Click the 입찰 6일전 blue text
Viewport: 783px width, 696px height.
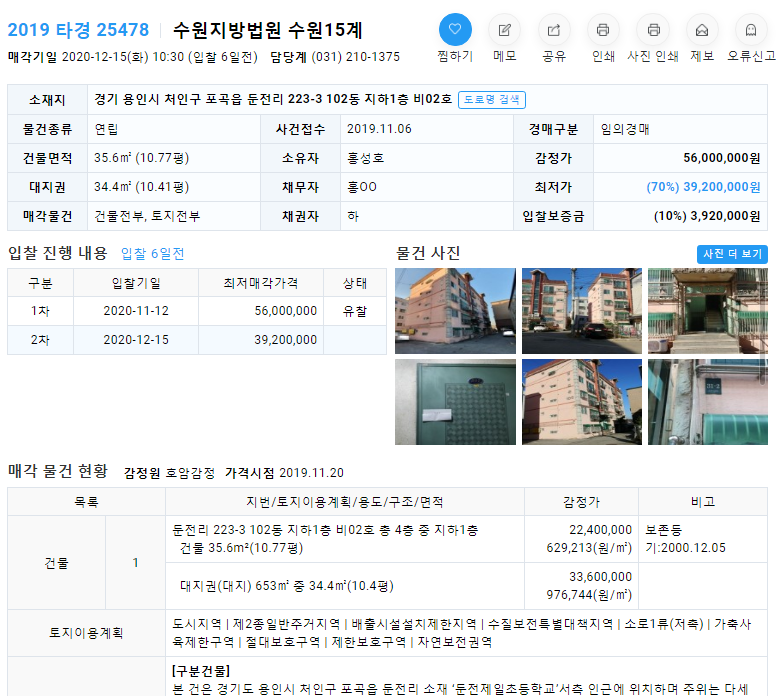point(153,254)
